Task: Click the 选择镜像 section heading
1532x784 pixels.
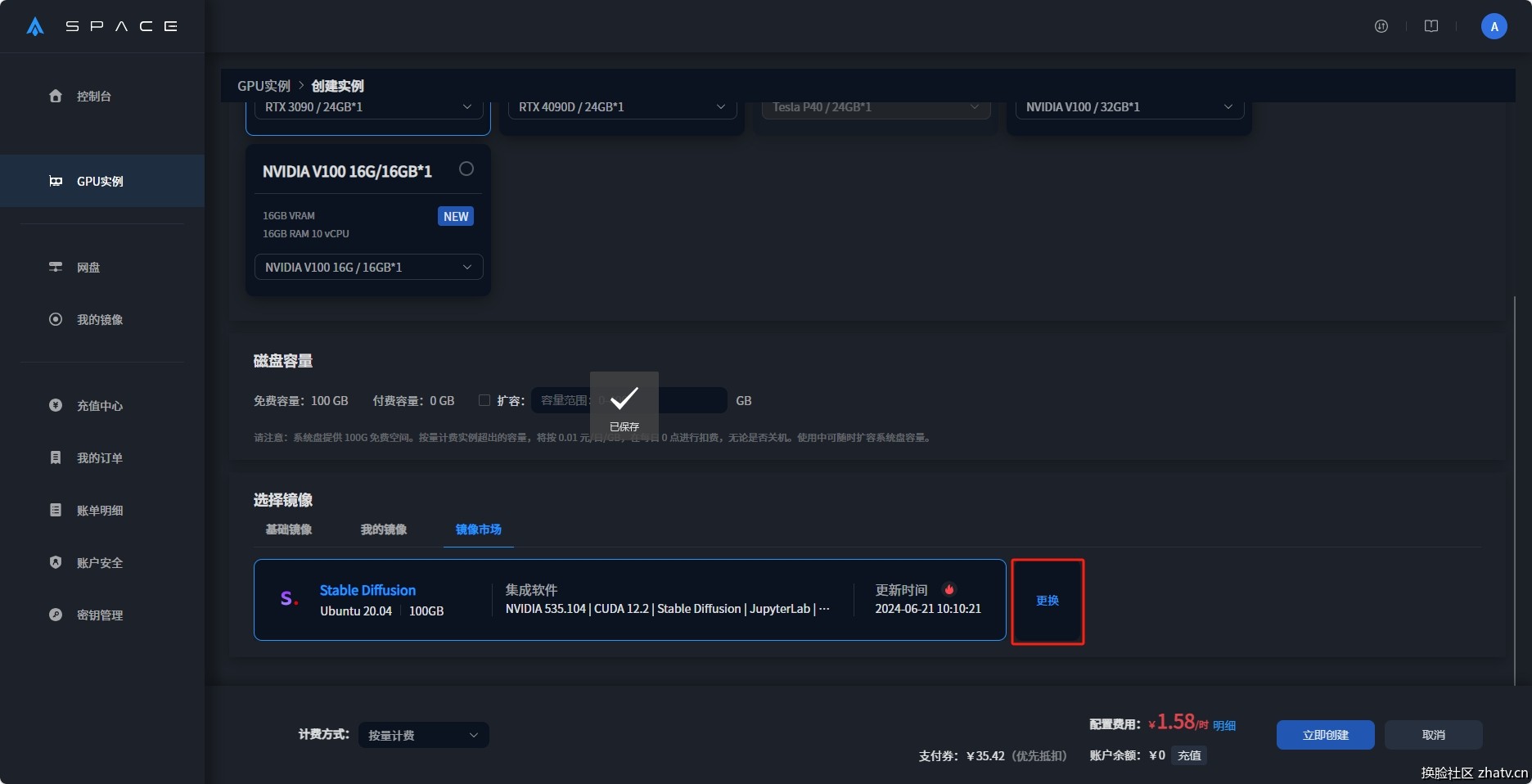Action: [x=283, y=500]
